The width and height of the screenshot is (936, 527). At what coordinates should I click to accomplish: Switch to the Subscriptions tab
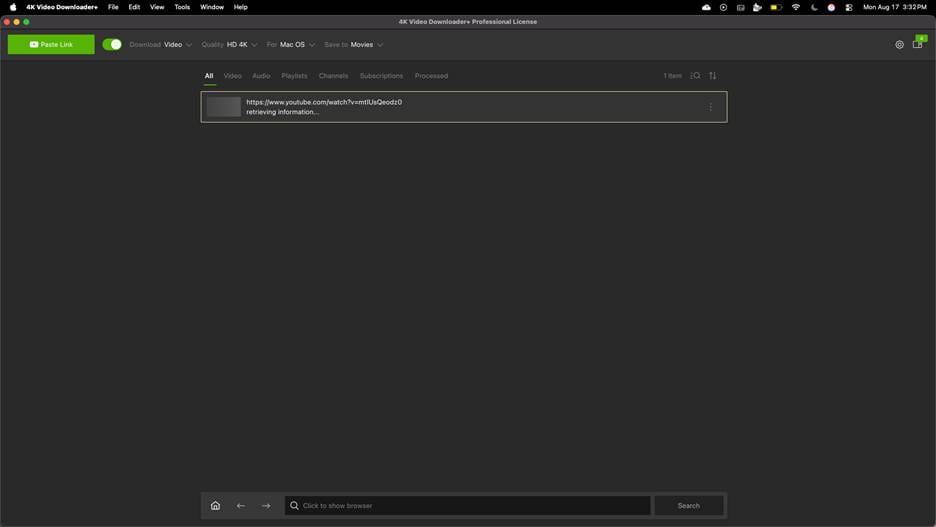381,76
